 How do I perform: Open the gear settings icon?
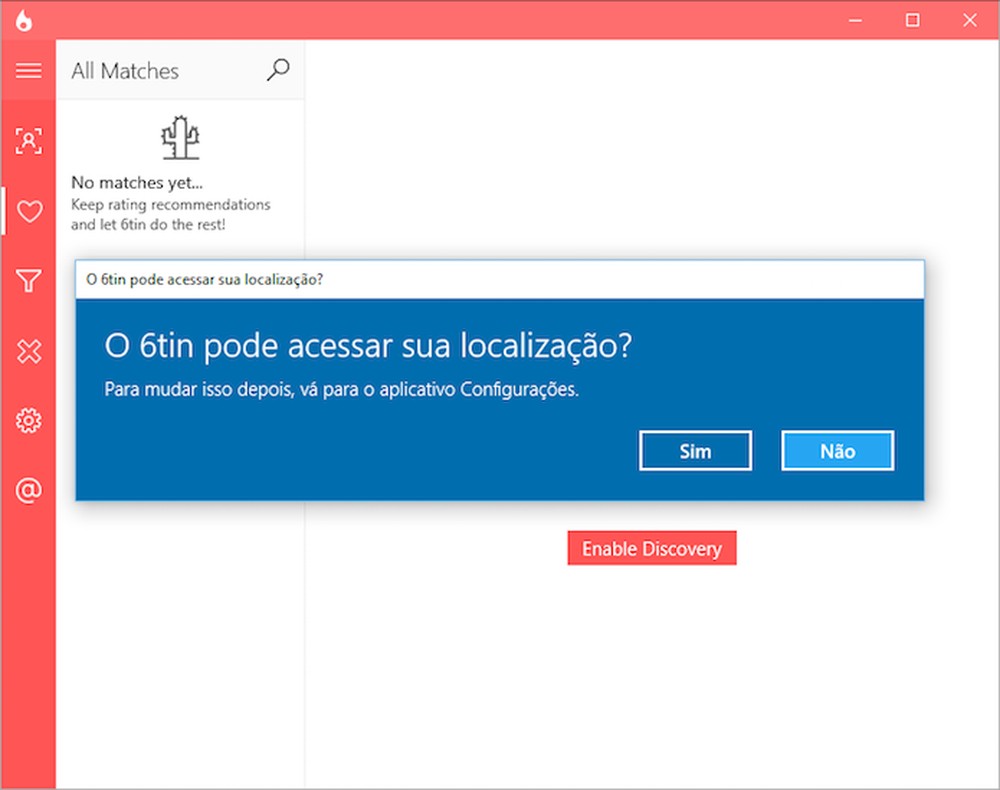point(29,421)
